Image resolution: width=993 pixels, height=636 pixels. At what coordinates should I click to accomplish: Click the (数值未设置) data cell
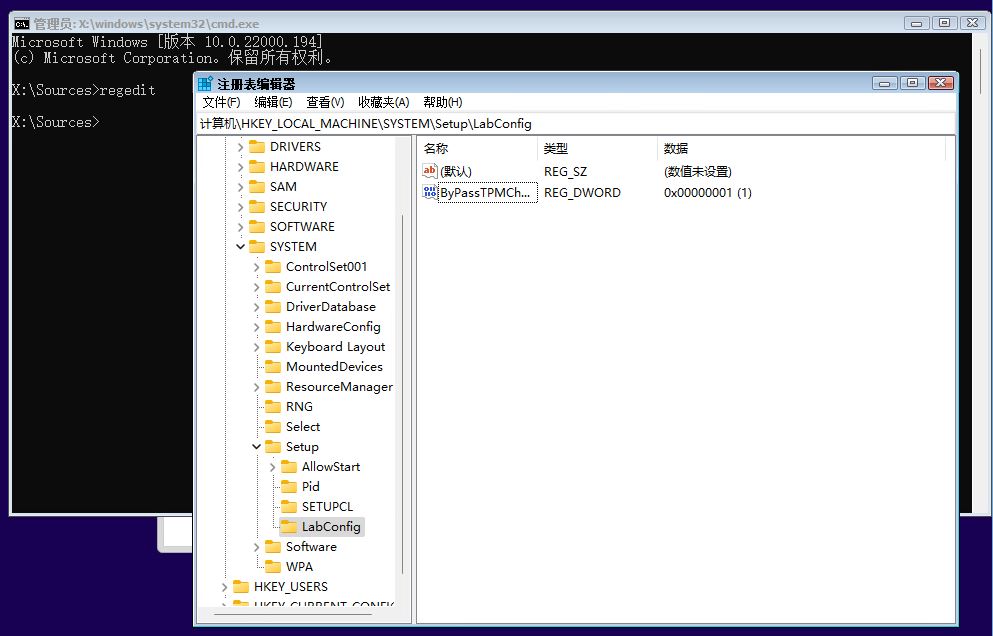tap(697, 172)
